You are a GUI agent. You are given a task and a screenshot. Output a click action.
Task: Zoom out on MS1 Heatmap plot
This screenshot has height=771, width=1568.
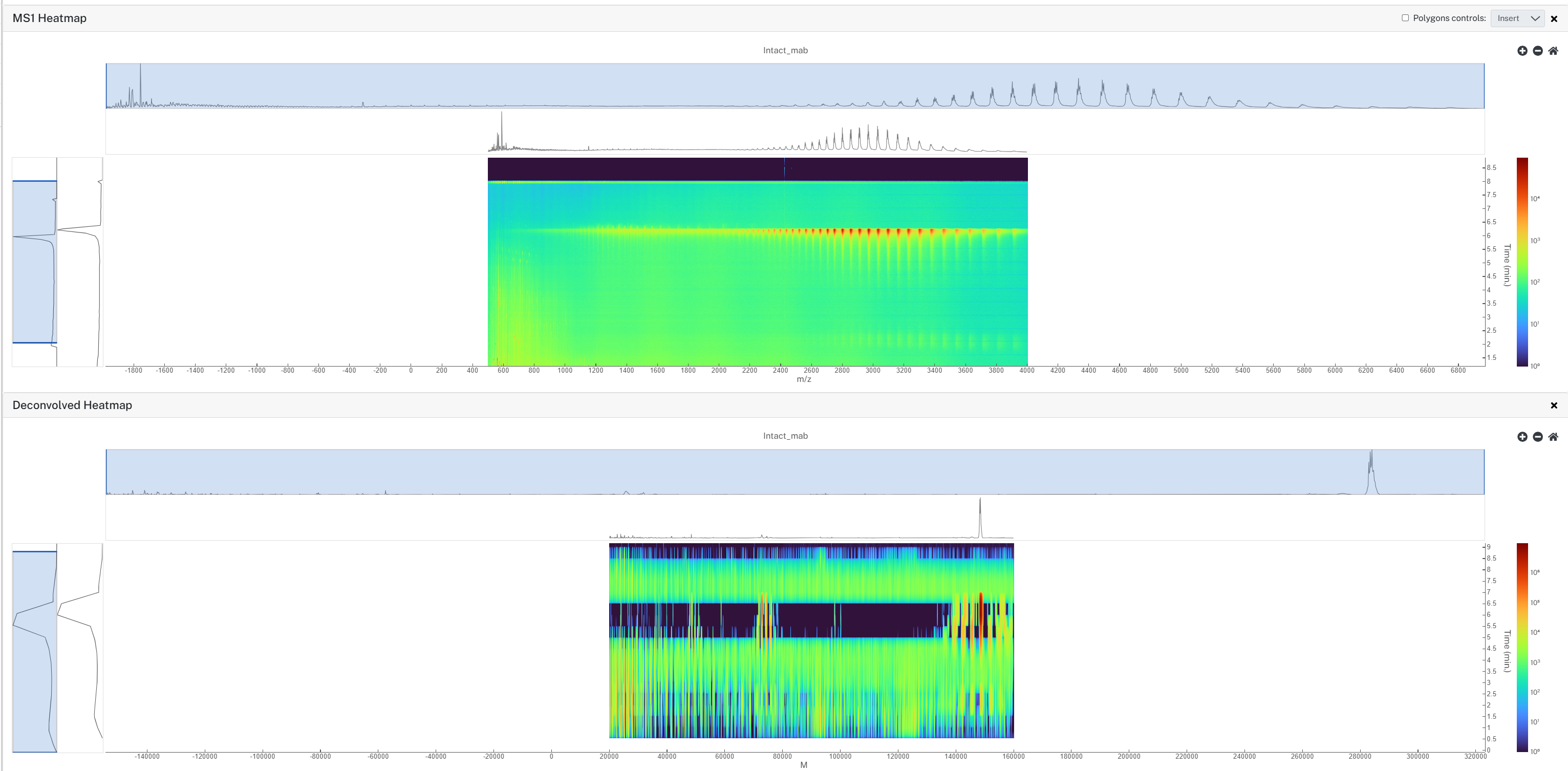click(1538, 51)
